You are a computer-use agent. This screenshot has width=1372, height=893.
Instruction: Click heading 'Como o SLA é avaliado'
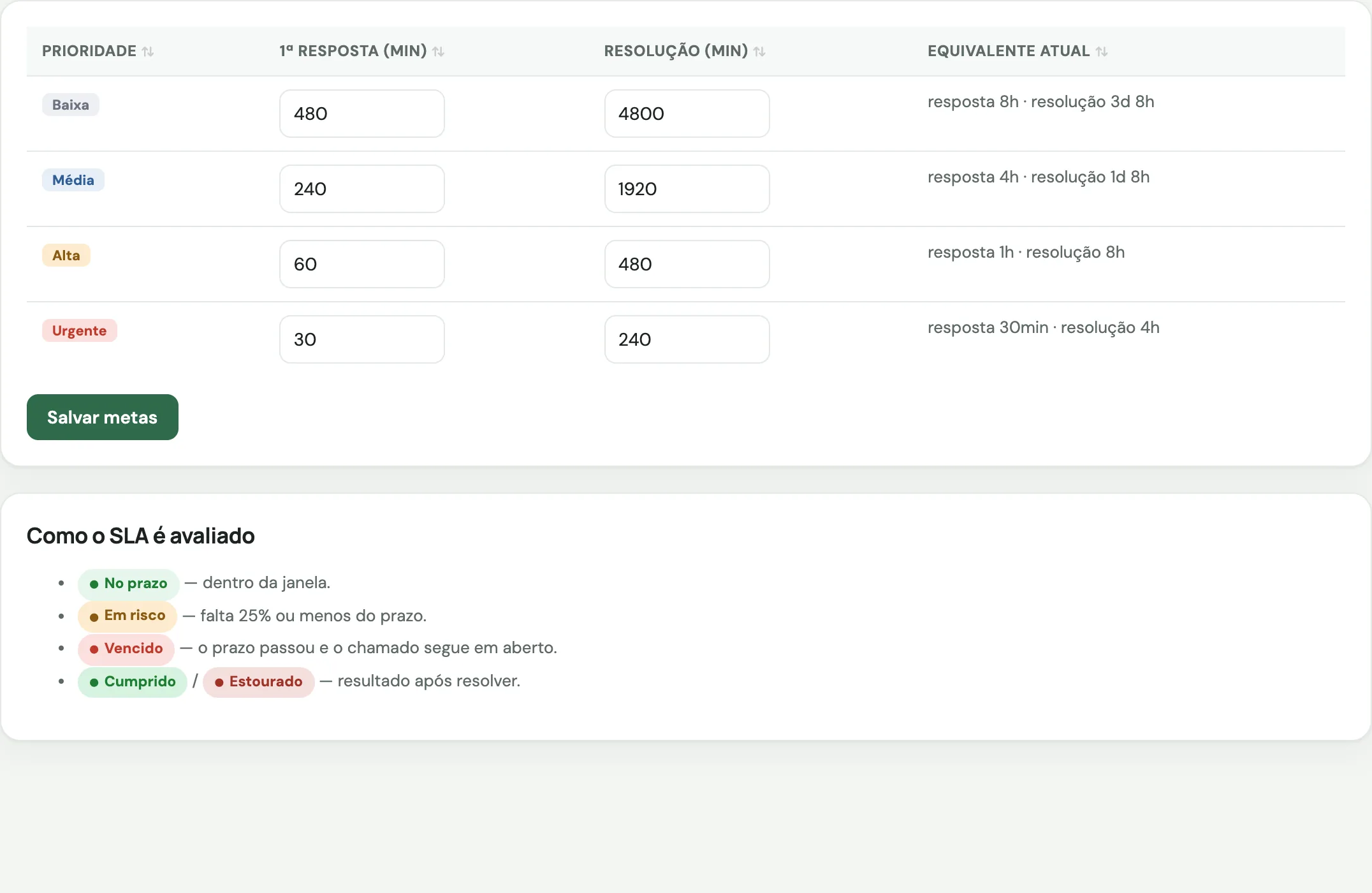pos(141,536)
